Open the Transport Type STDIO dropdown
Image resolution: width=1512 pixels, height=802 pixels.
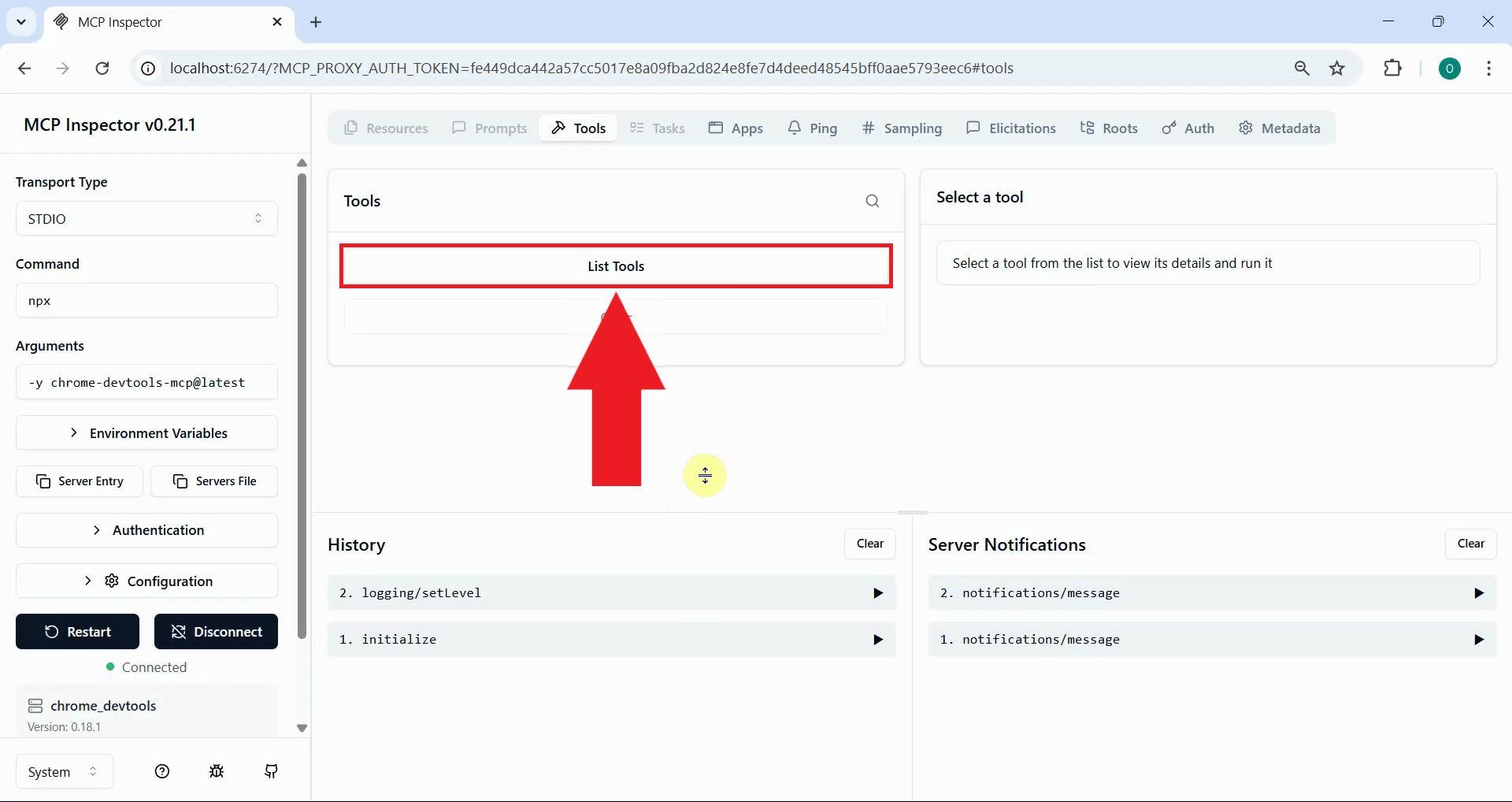(146, 218)
